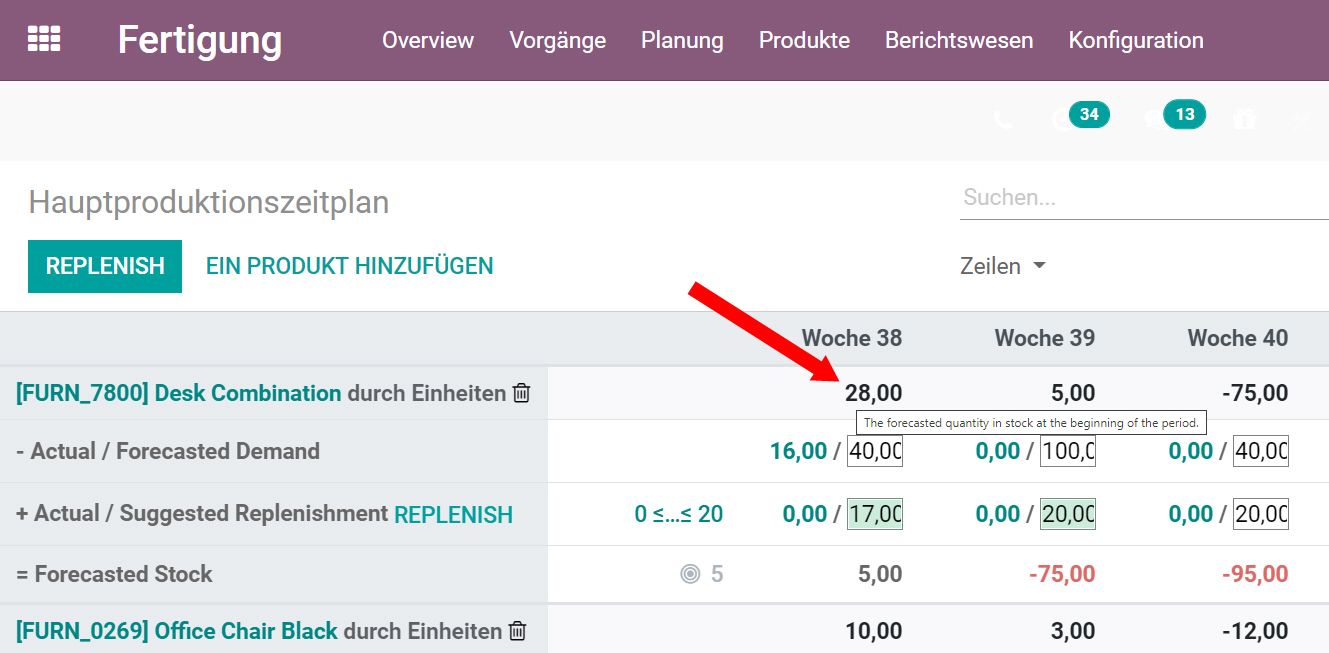This screenshot has height=653, width=1329.
Task: Click REPLENISH link in Suggested Replenishment row
Action: 453,515
